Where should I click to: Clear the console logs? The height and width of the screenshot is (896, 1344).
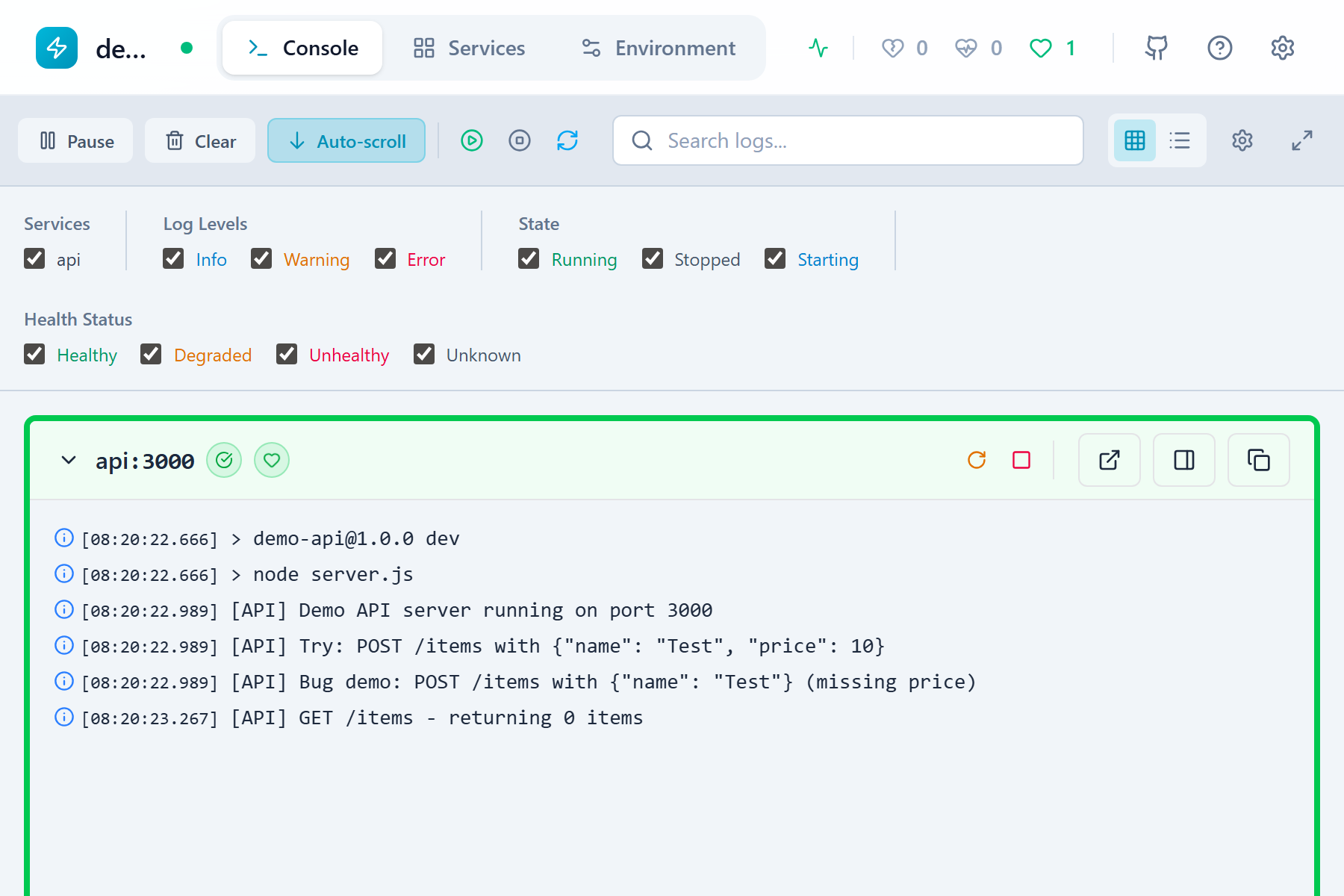(x=199, y=140)
